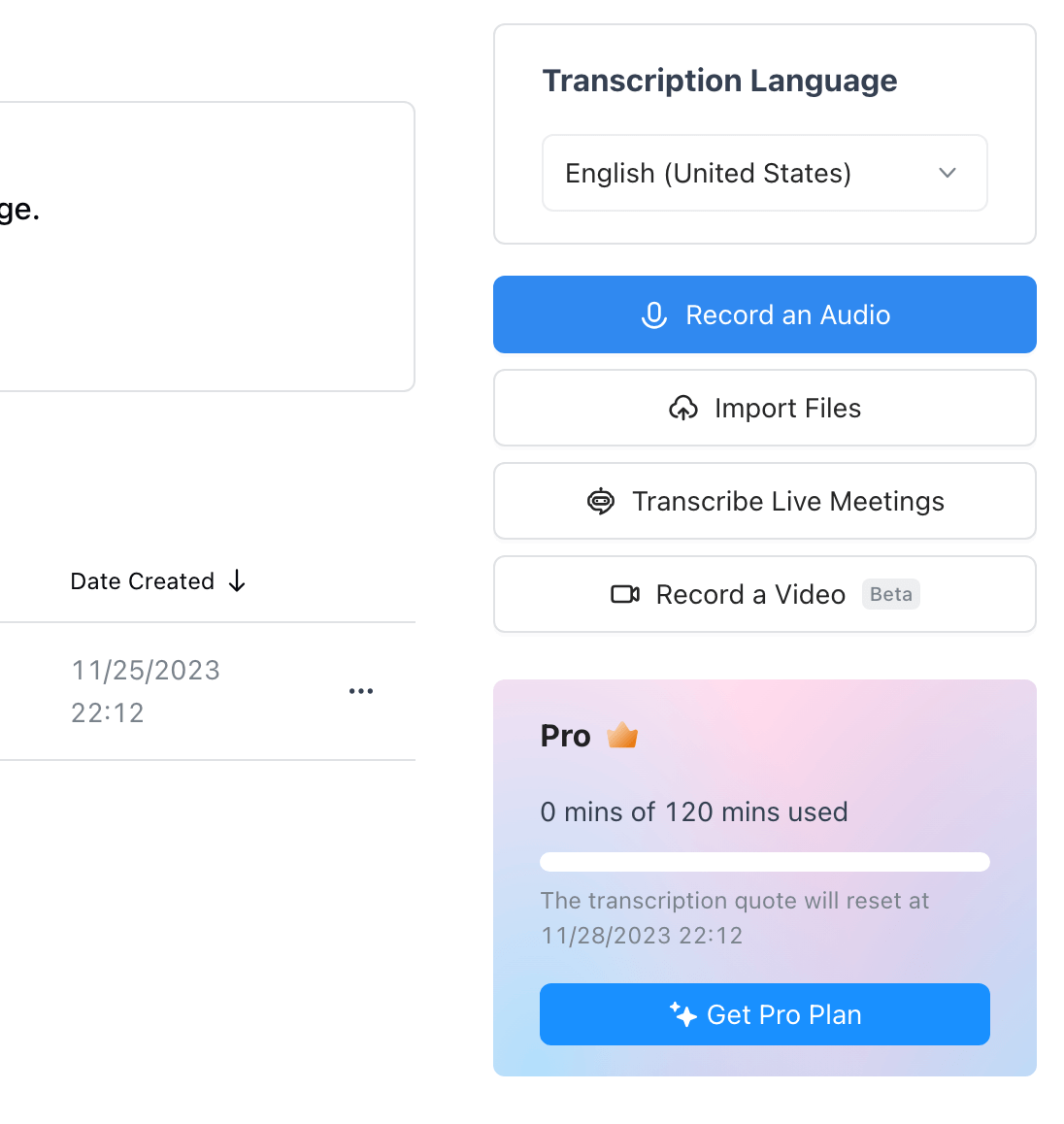This screenshot has height=1124, width=1064.
Task: Click the sort arrow beside Date Created
Action: (237, 580)
